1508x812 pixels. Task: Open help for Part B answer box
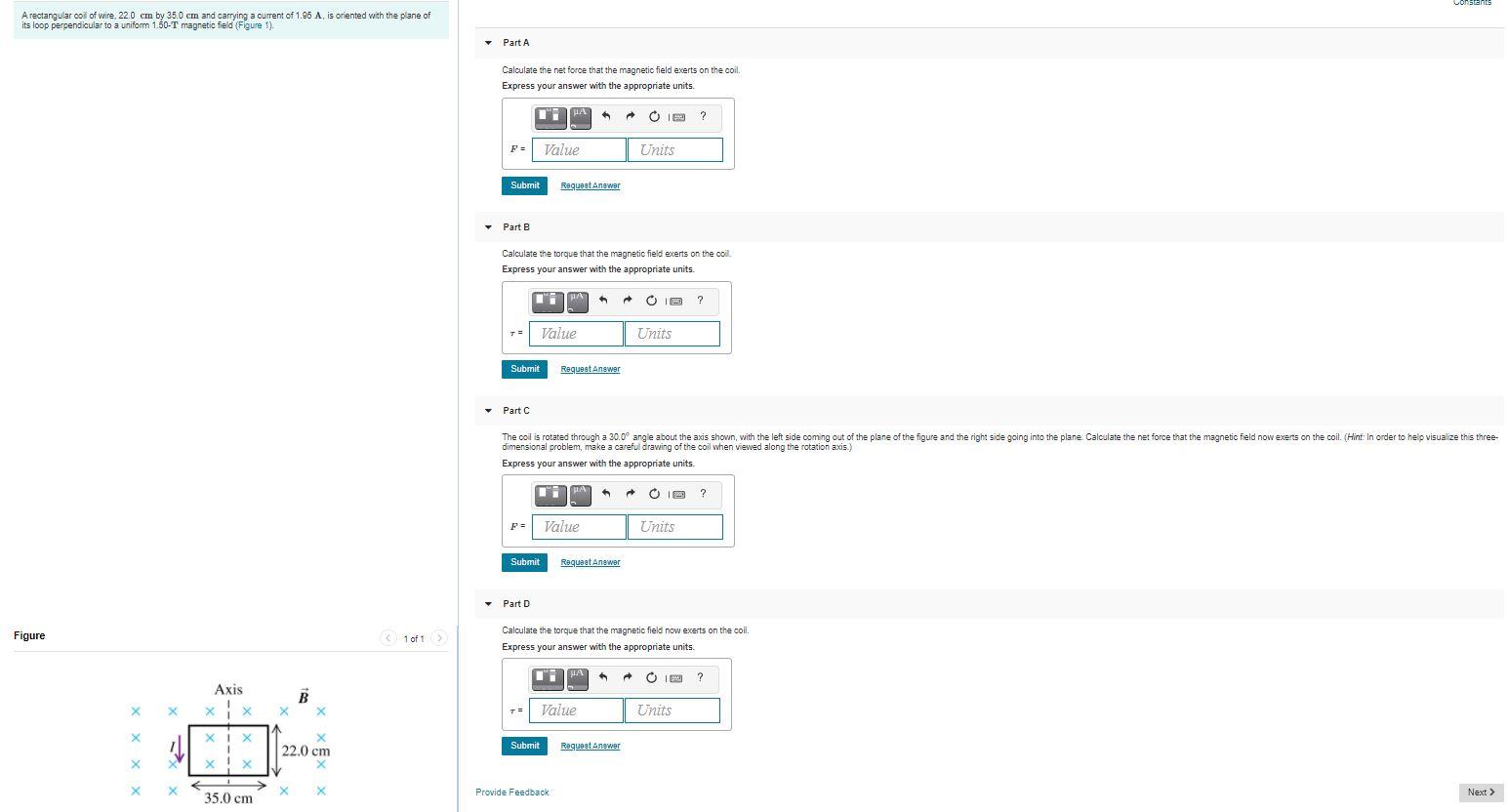tap(700, 300)
